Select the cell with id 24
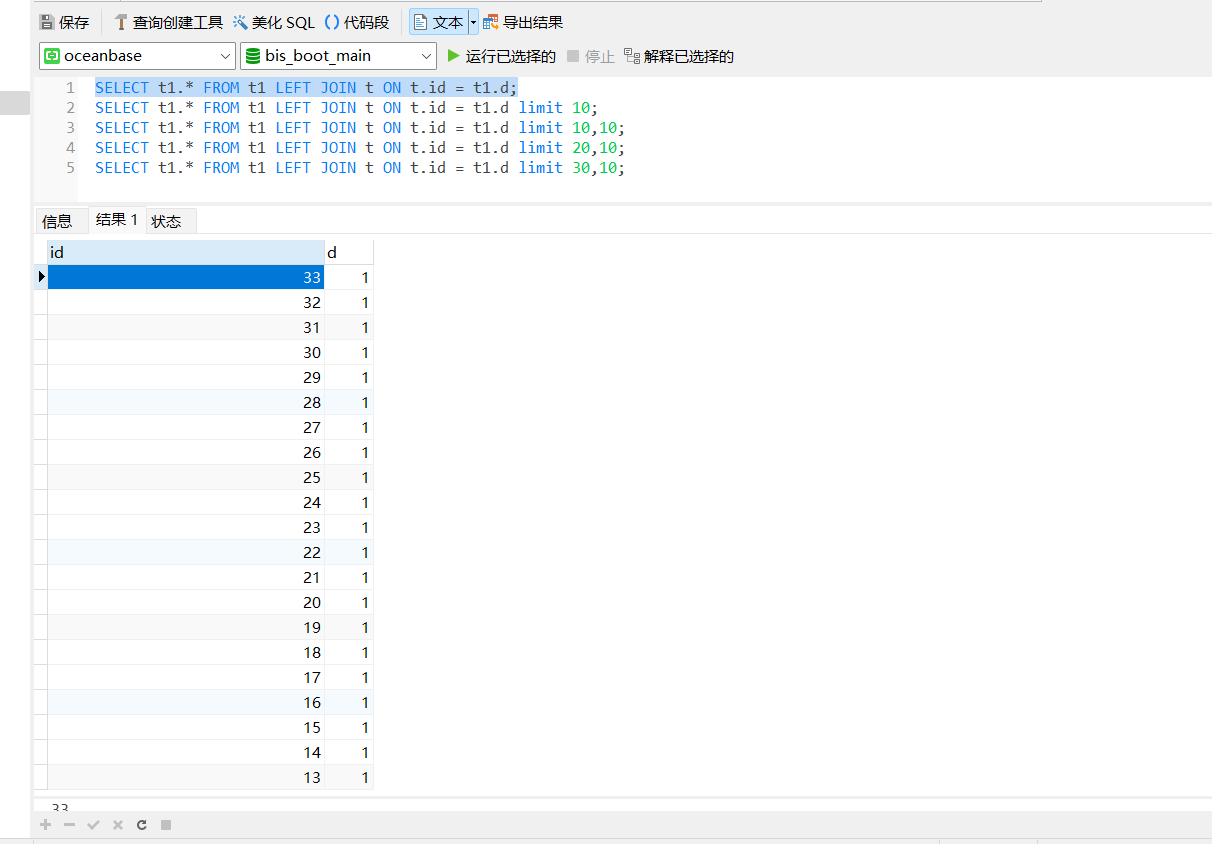This screenshot has height=844, width=1212. pos(186,502)
